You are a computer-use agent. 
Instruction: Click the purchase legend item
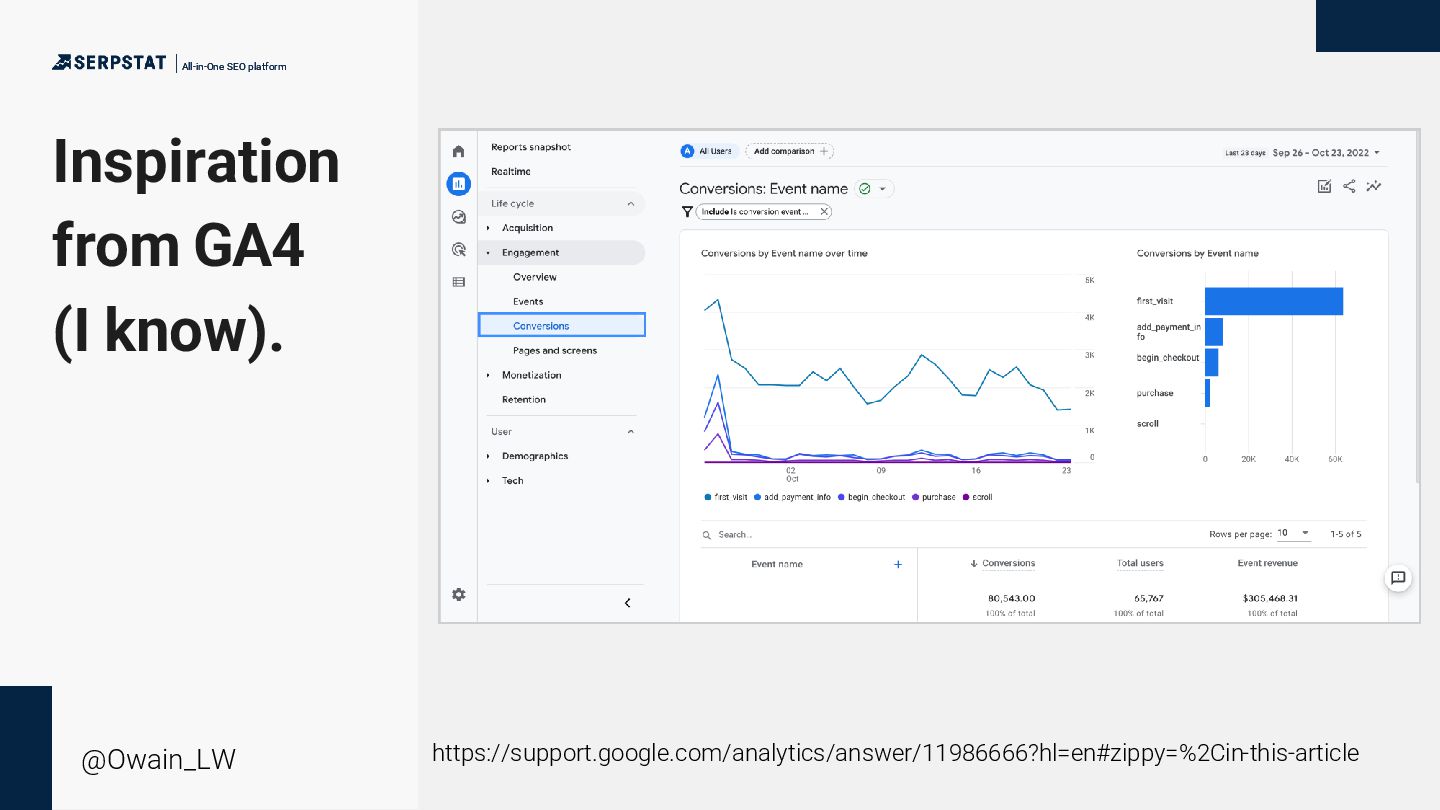point(934,497)
